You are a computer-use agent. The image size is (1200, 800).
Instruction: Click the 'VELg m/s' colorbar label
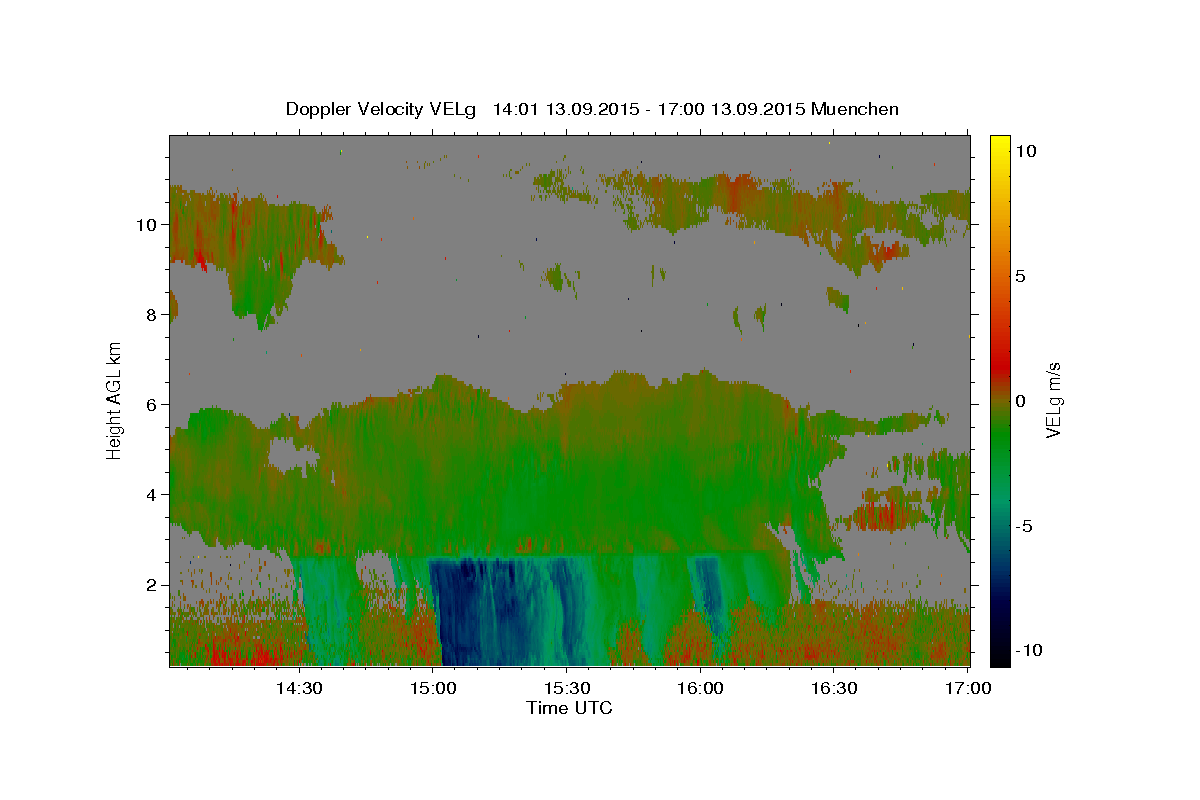[1053, 399]
